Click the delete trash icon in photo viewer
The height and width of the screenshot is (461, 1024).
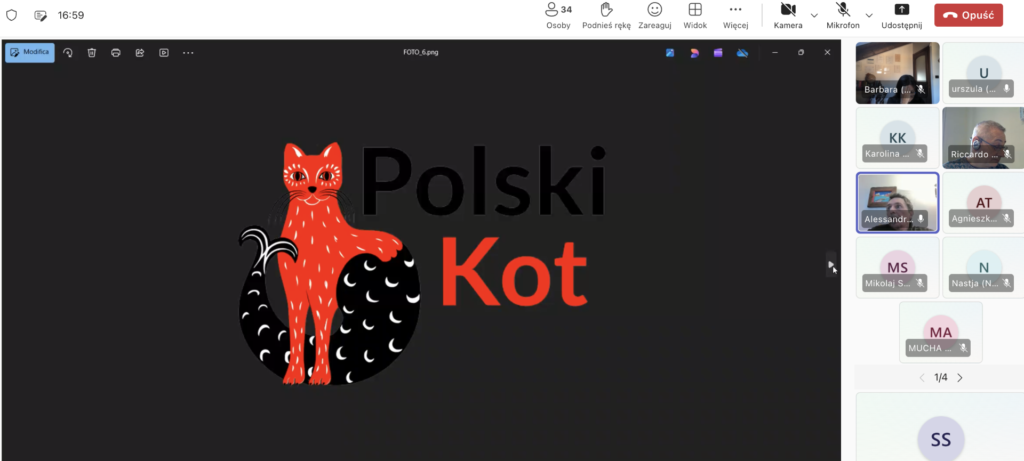(x=91, y=52)
